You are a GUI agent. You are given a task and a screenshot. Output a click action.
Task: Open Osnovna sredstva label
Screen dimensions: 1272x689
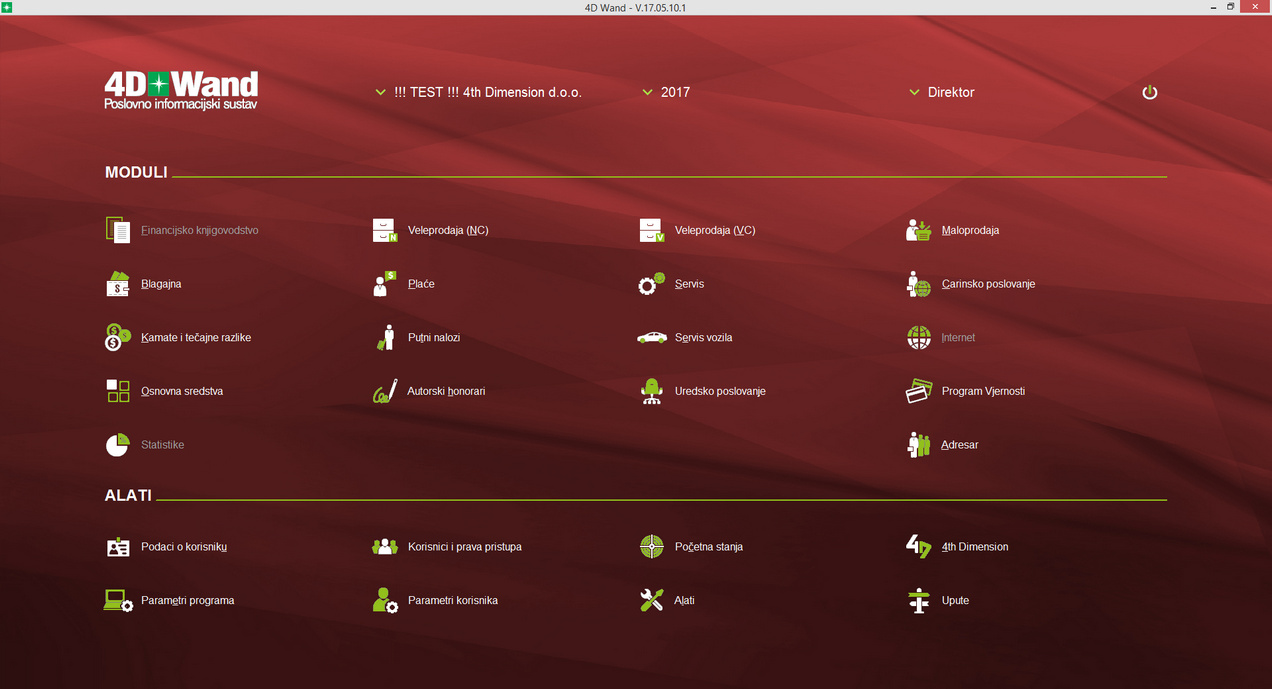tap(182, 391)
